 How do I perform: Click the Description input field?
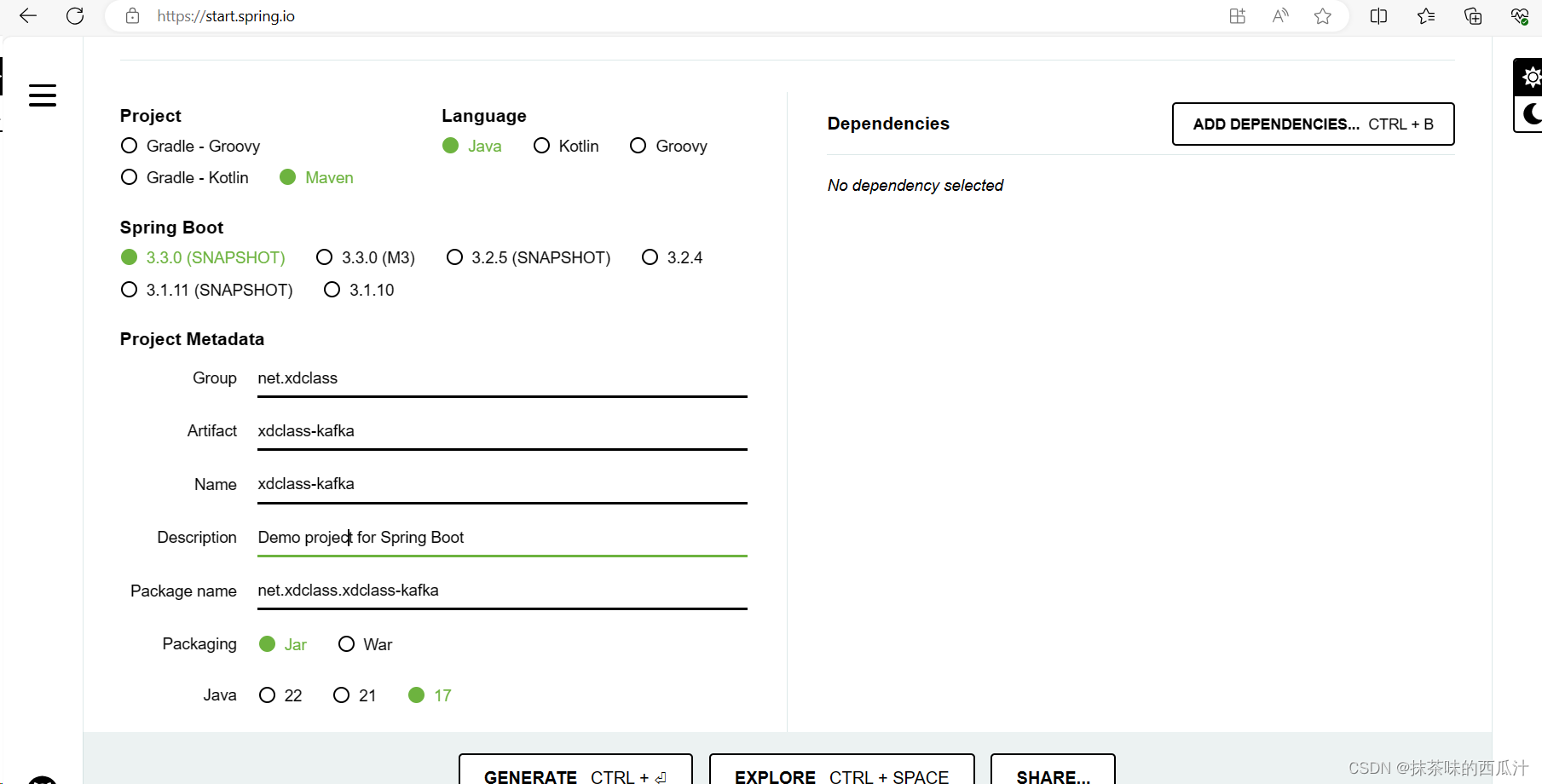click(x=502, y=538)
